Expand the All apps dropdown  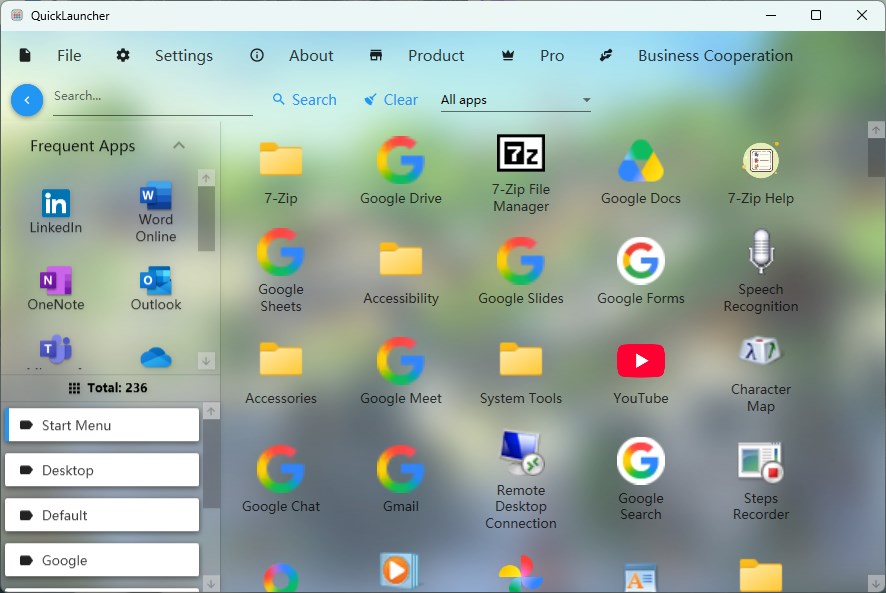(515, 100)
